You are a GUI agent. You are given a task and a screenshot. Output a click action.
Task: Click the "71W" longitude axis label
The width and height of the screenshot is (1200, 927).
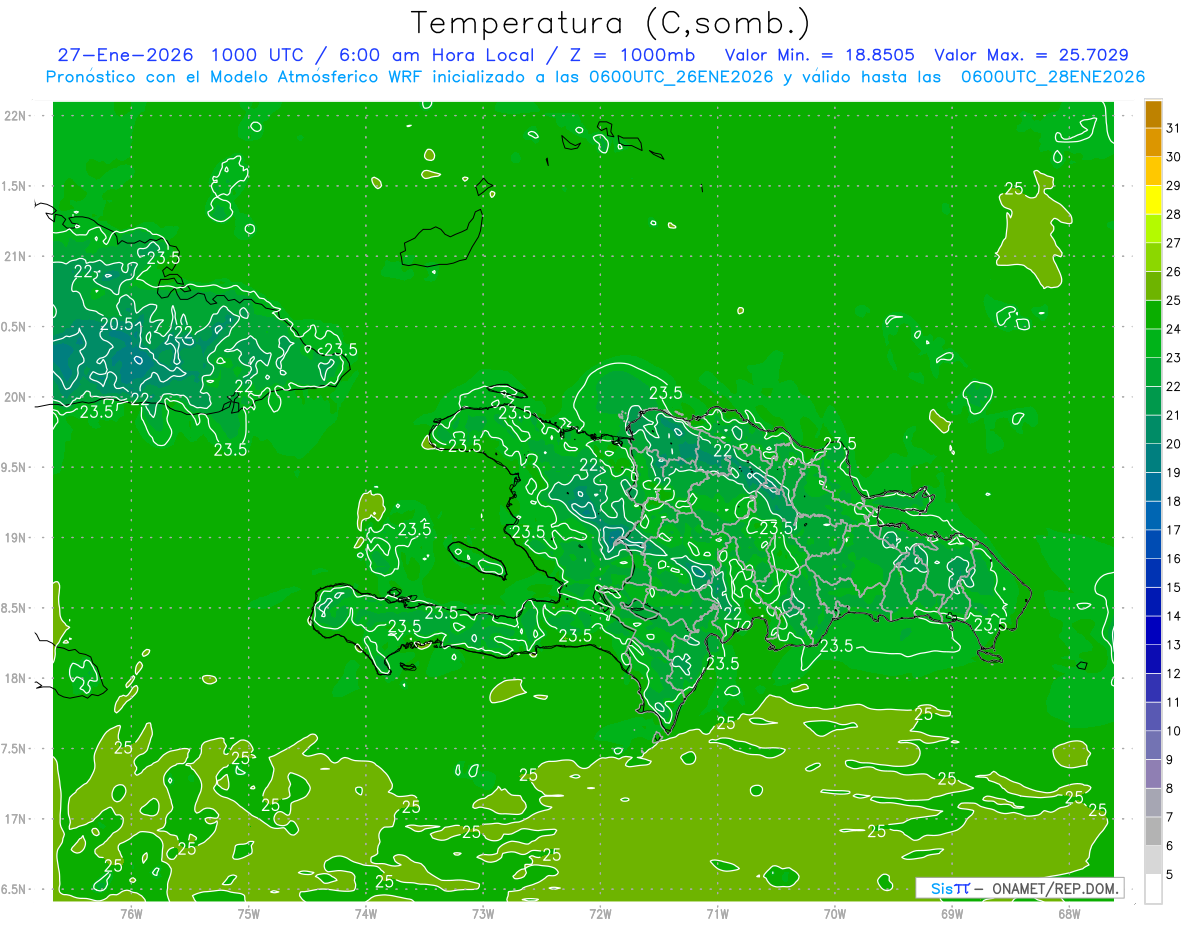tap(717, 913)
